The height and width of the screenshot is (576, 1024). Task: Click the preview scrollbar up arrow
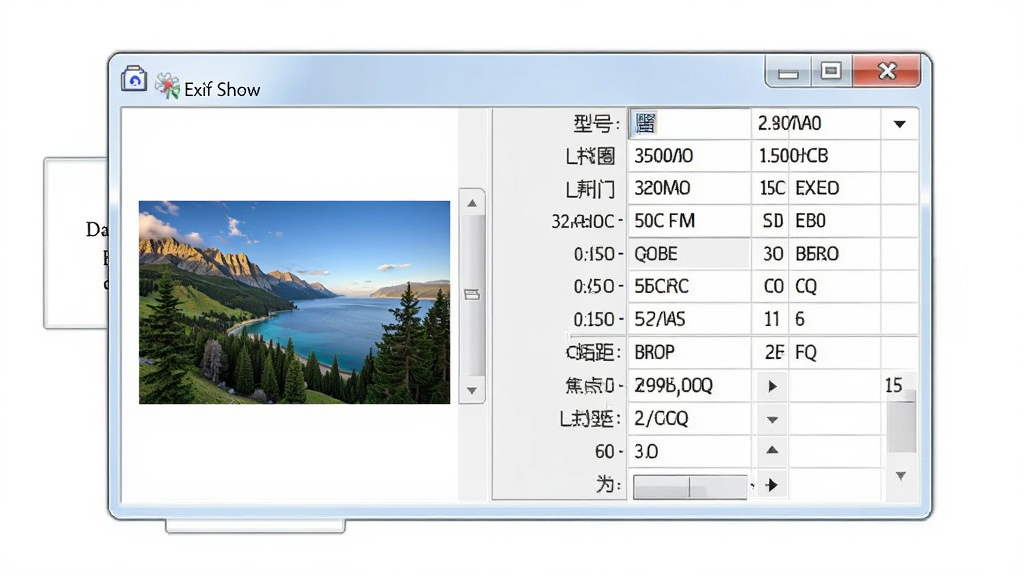point(472,204)
